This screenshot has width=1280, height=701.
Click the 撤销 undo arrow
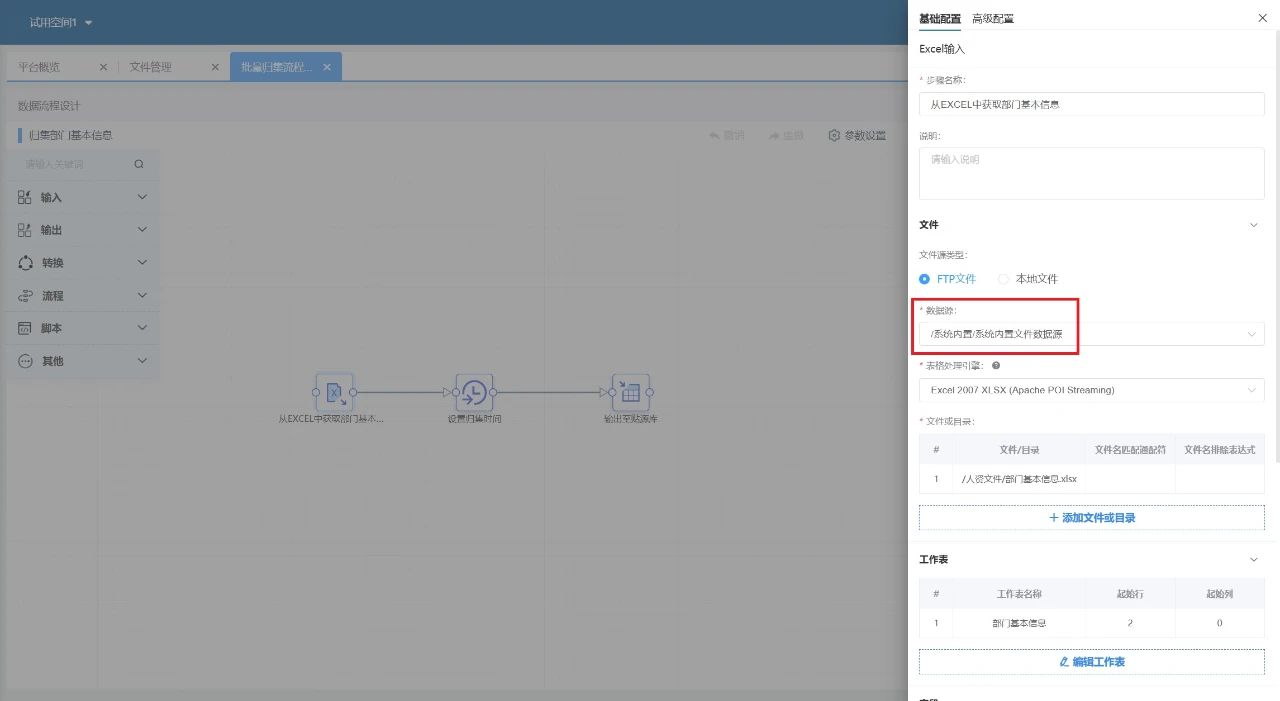pos(714,136)
